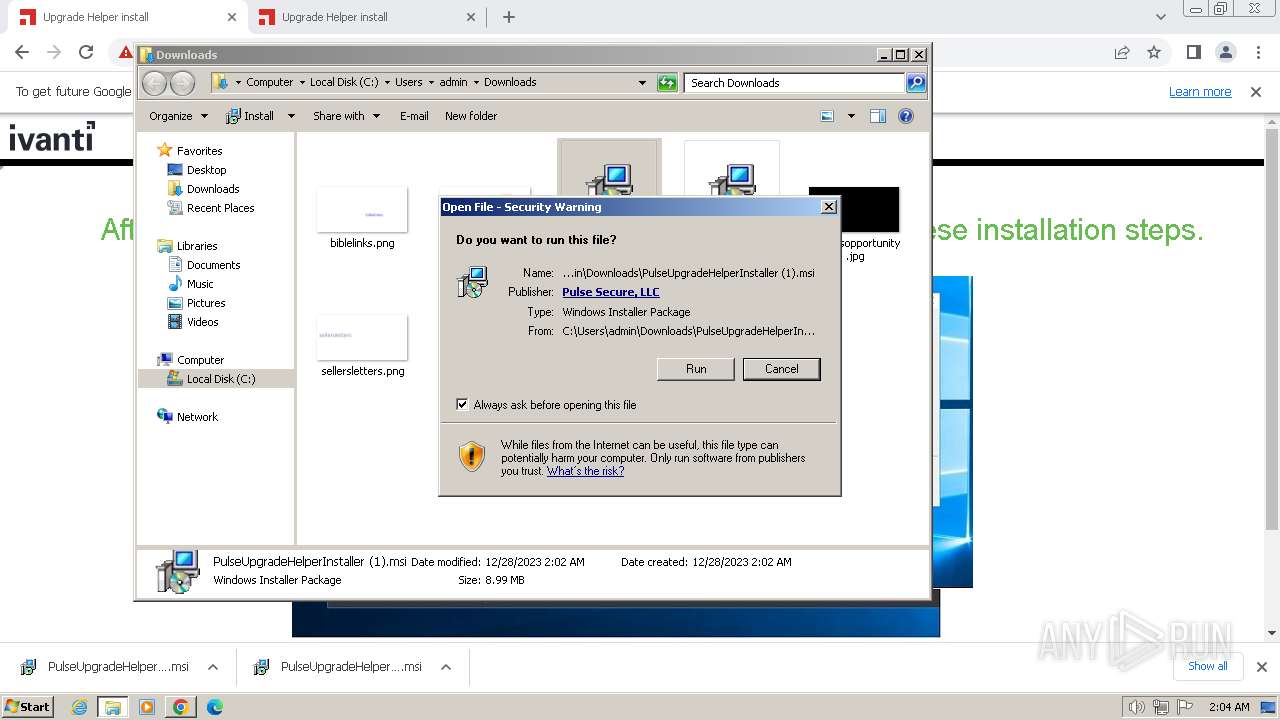
Task: Open the Learn more link in Chrome infobar
Action: point(1200,92)
